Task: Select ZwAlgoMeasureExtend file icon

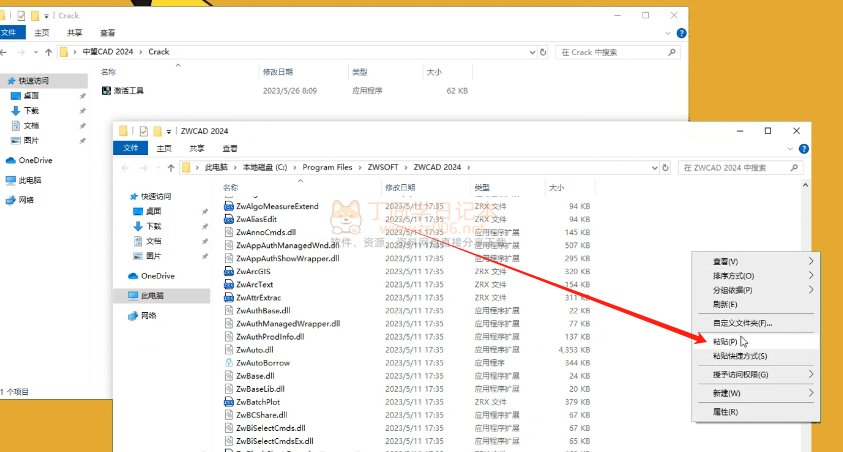Action: point(228,206)
